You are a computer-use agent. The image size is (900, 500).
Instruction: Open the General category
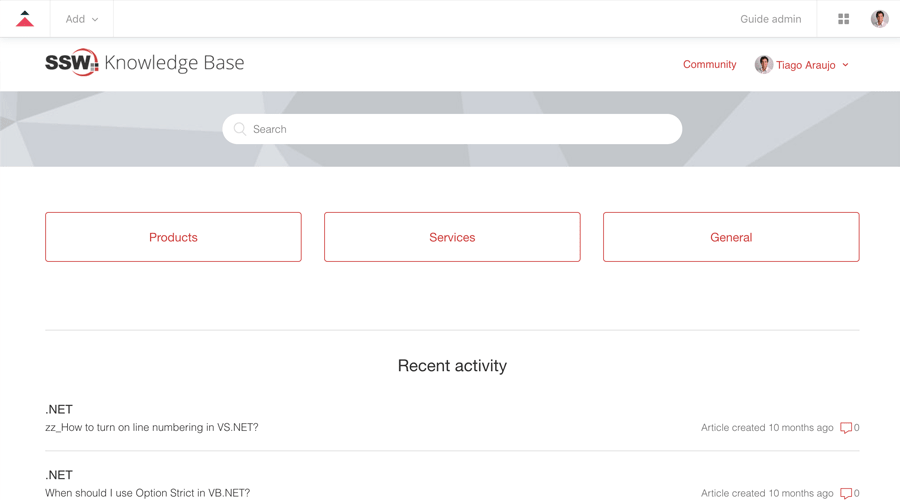click(x=731, y=237)
